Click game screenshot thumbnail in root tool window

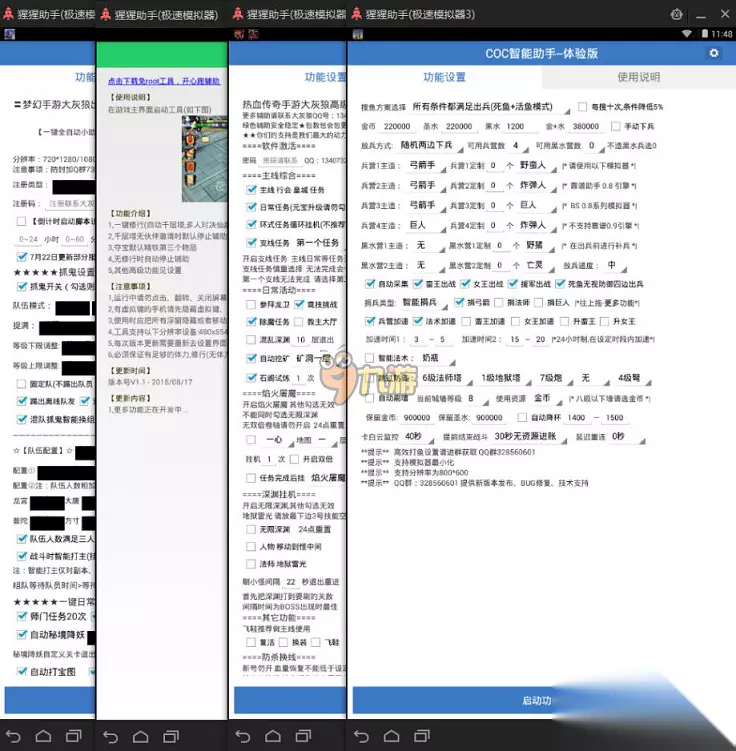(204, 159)
